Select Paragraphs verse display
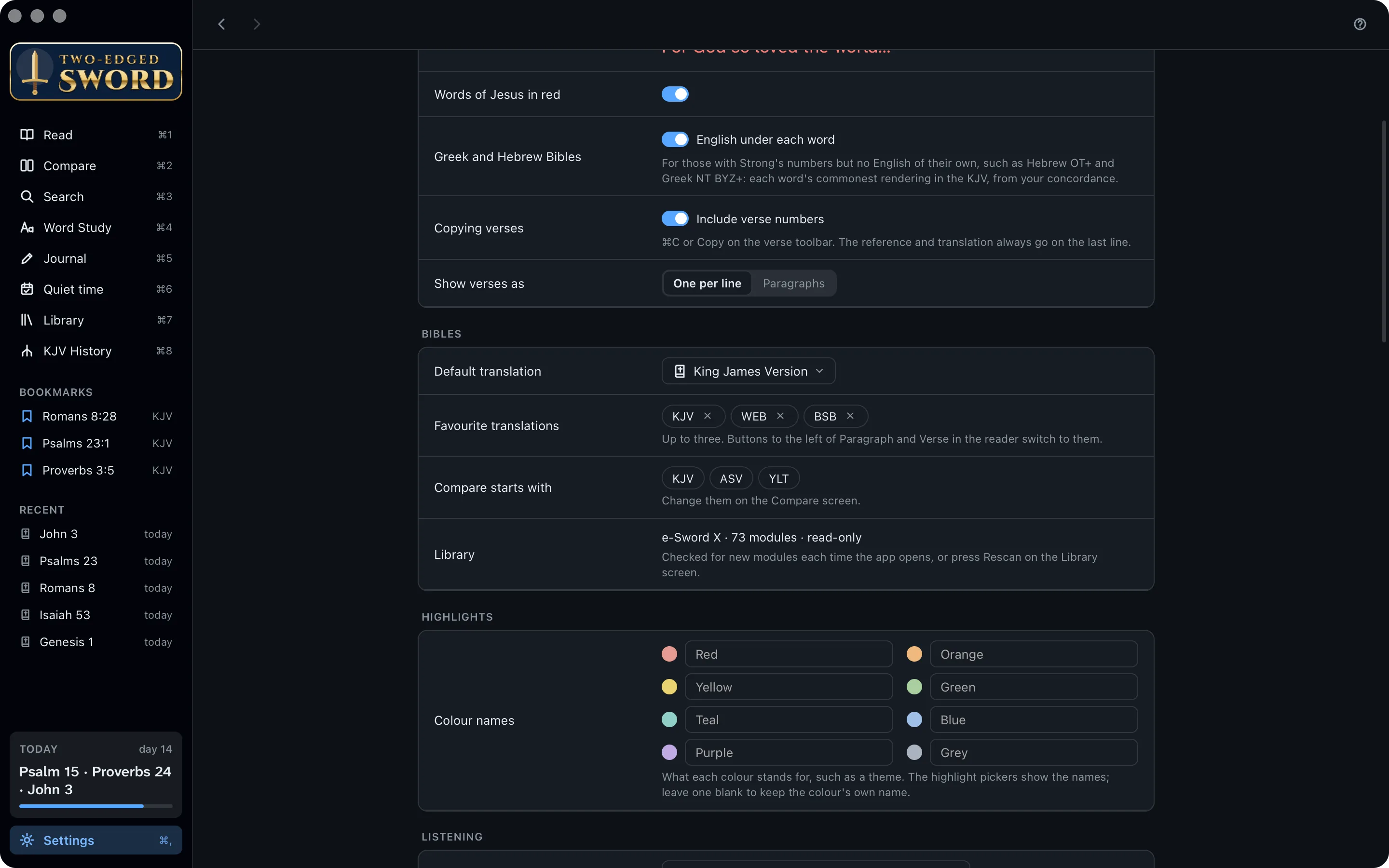This screenshot has height=868, width=1389. pos(794,284)
